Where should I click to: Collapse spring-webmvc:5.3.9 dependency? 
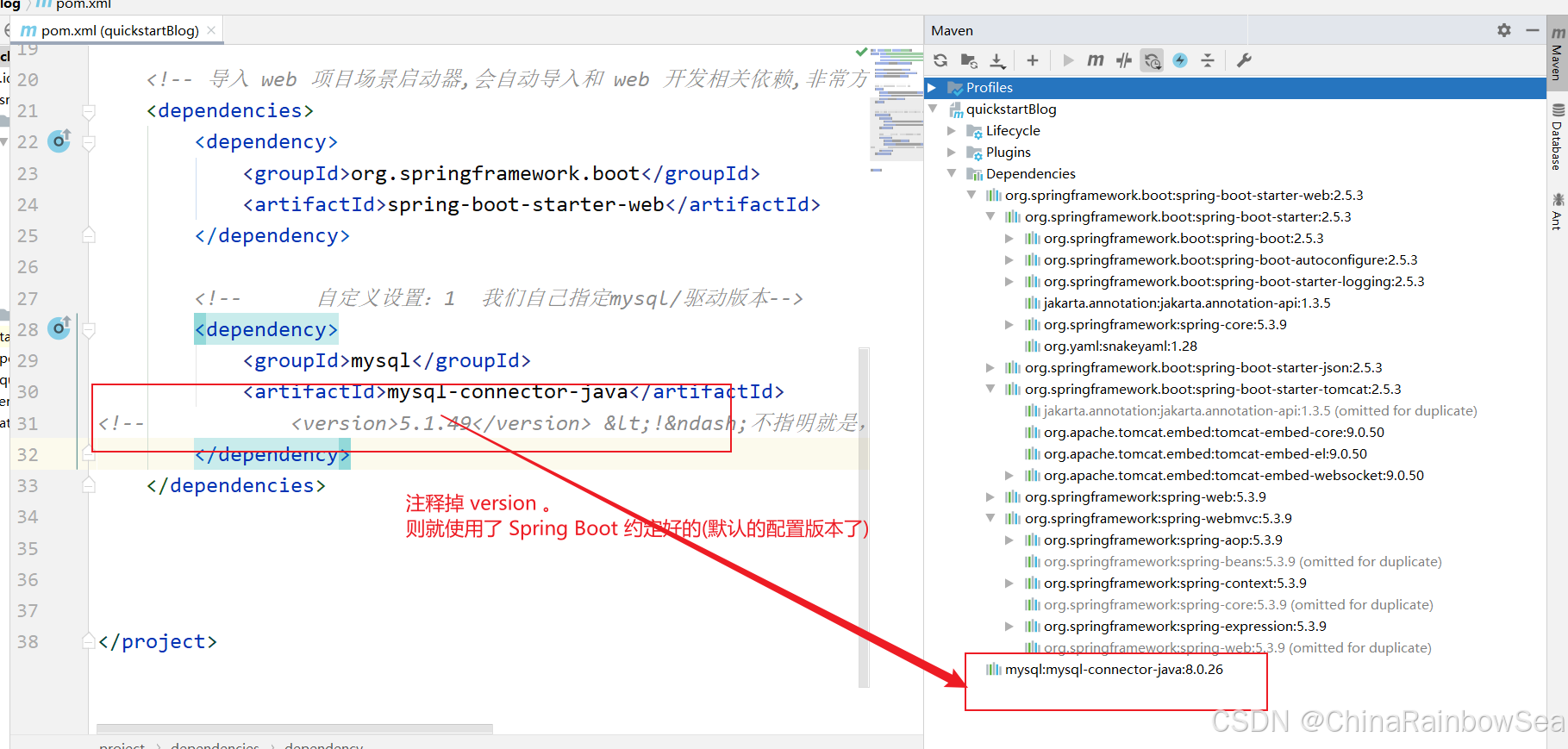(x=990, y=519)
